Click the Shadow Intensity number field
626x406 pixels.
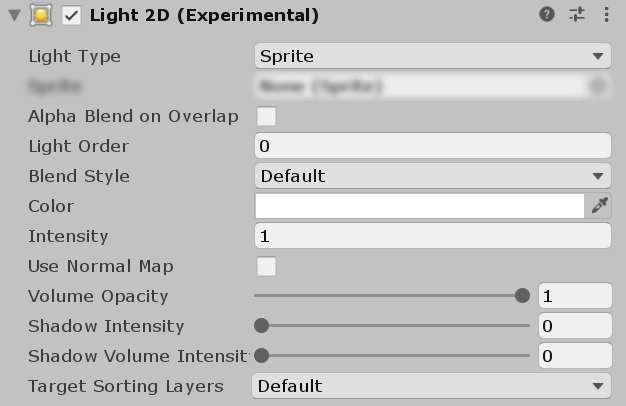pos(575,326)
